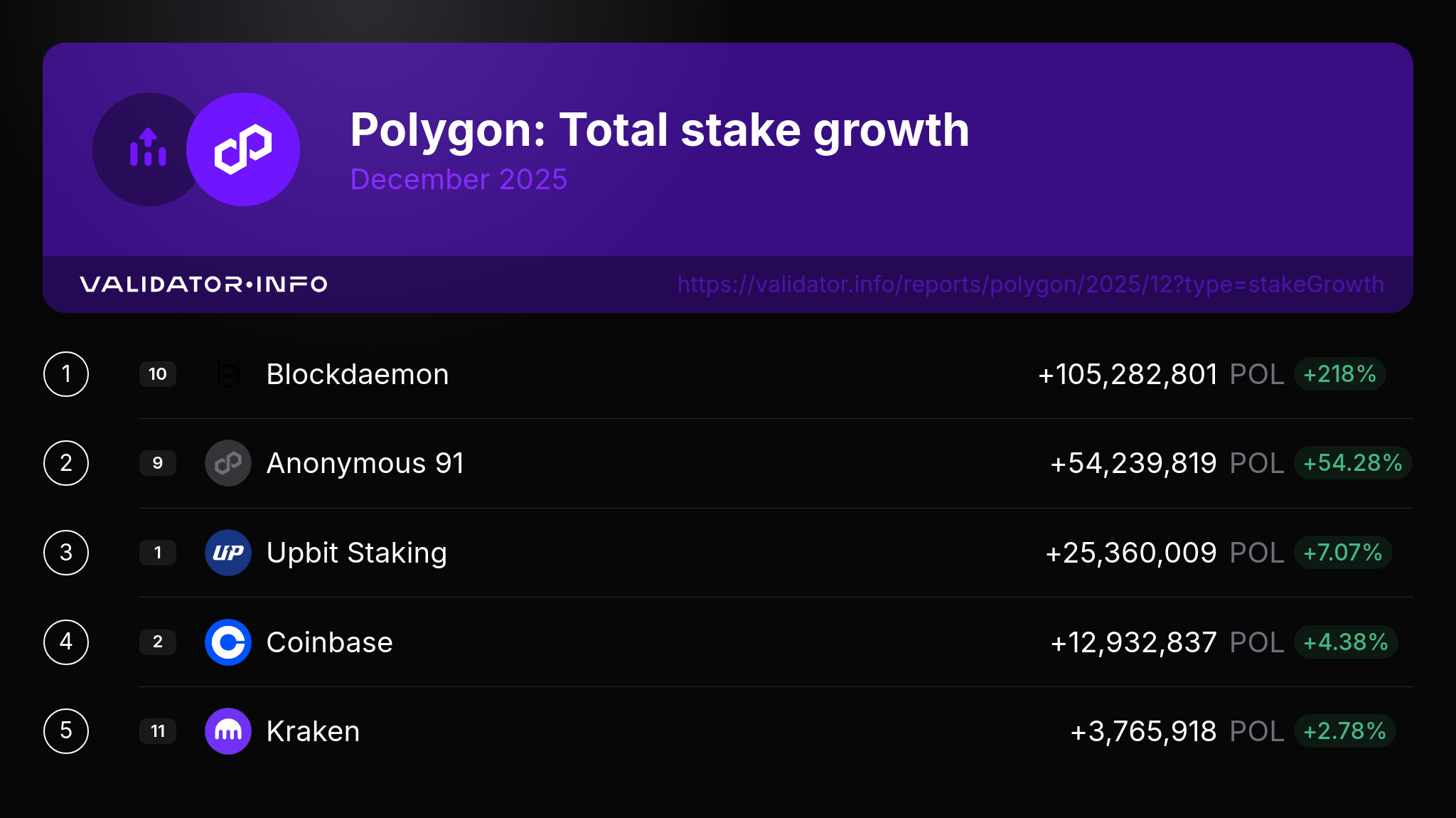Open the Blockdaemon validator name
The width and height of the screenshot is (1456, 818).
[357, 374]
